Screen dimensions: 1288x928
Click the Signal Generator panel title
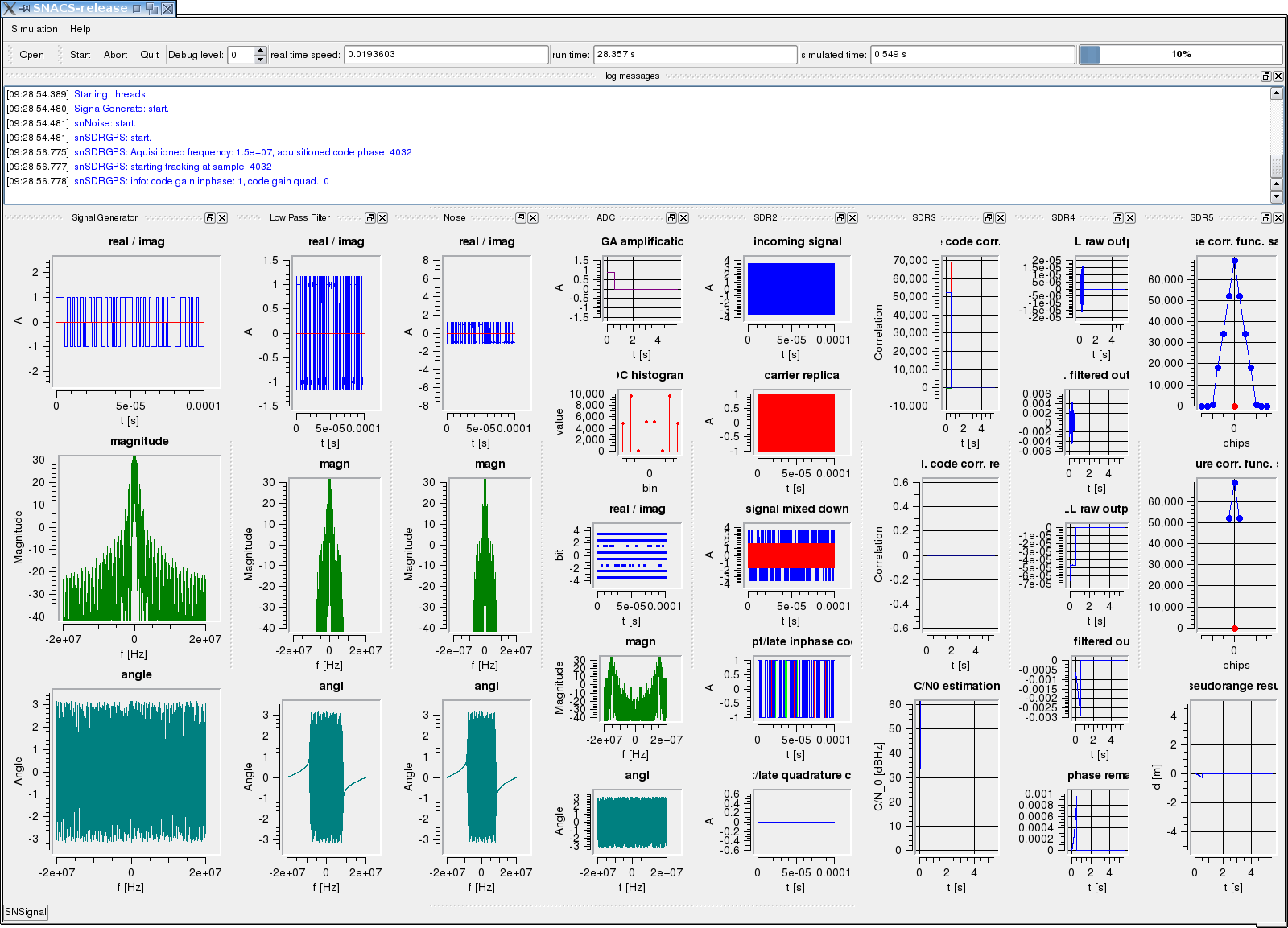(105, 218)
